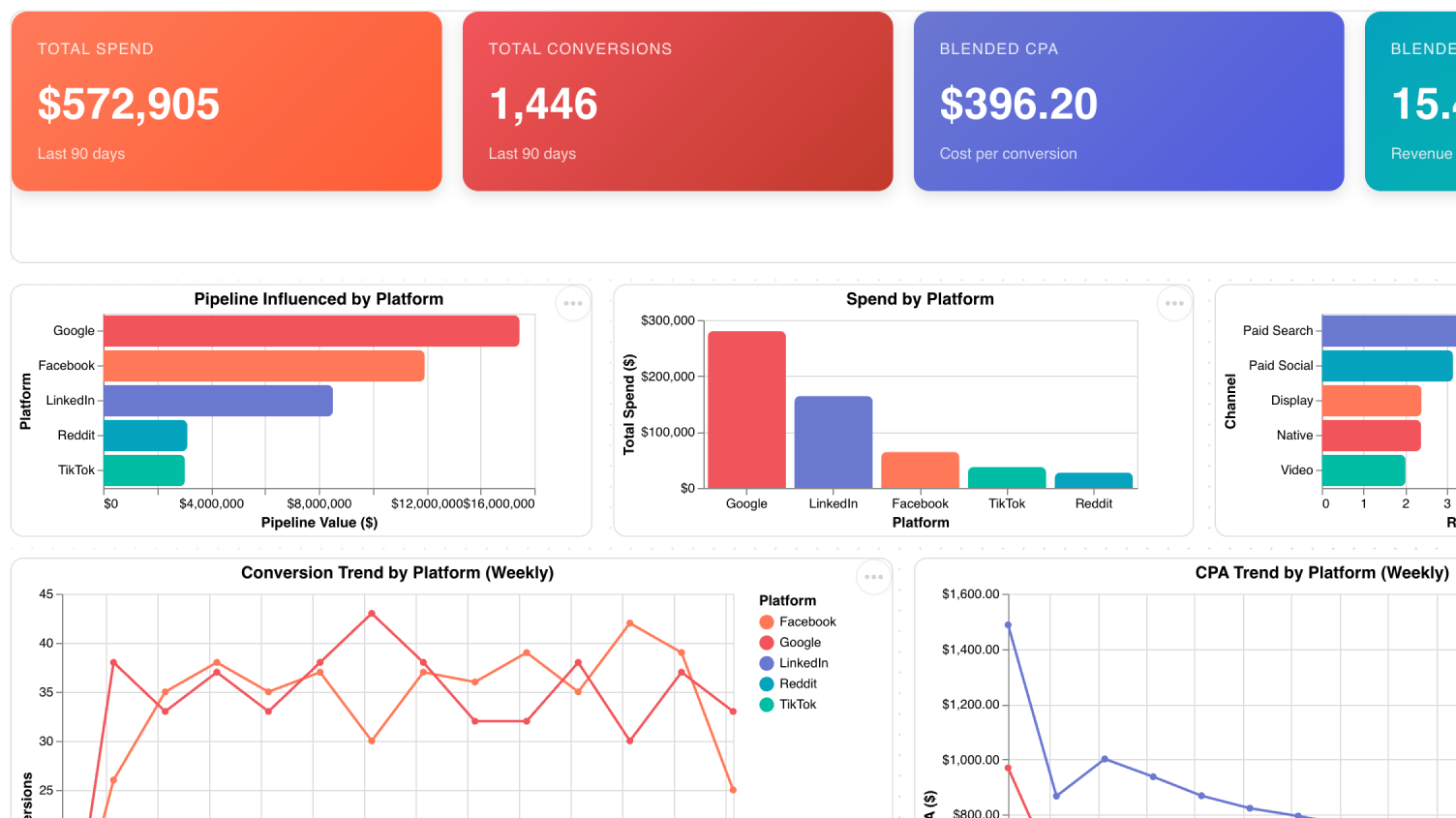This screenshot has width=1456, height=818.
Task: Open the Conversion Trend chart ellipsis menu
Action: pos(873,577)
